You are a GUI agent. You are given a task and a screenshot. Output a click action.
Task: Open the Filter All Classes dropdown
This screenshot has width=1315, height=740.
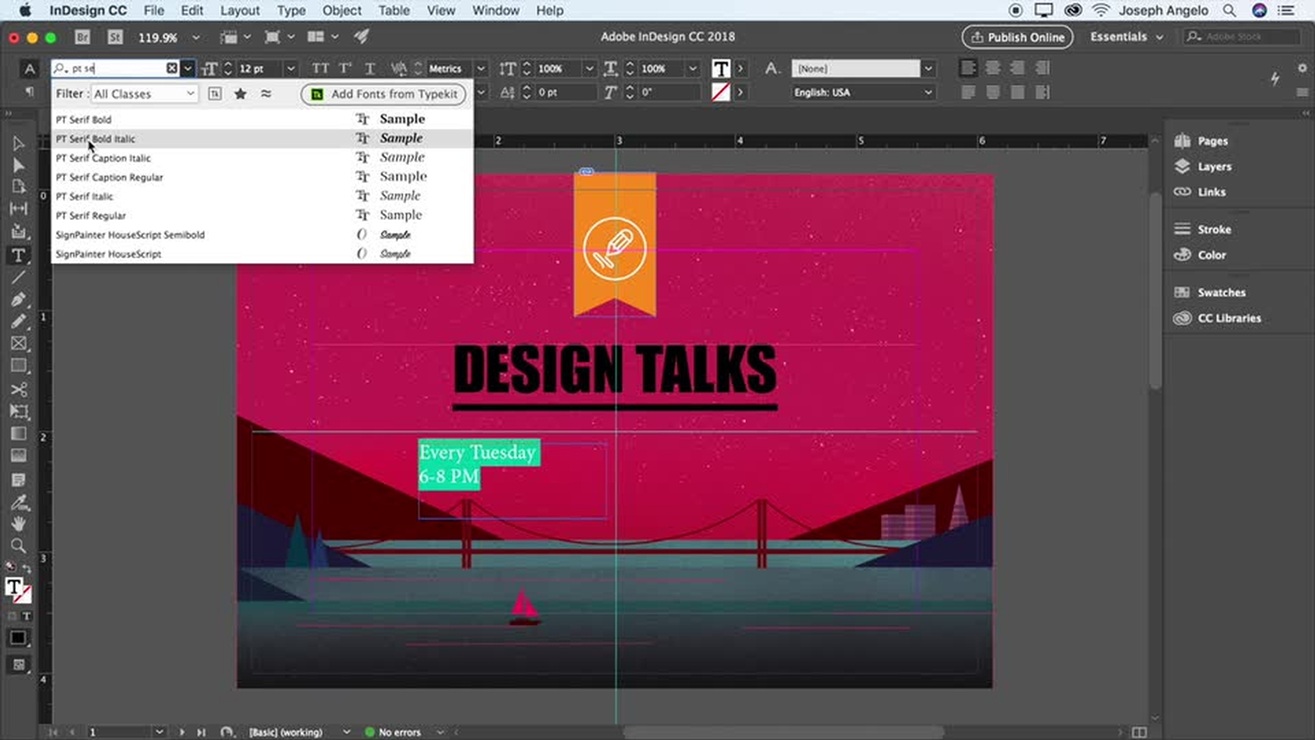tap(144, 94)
